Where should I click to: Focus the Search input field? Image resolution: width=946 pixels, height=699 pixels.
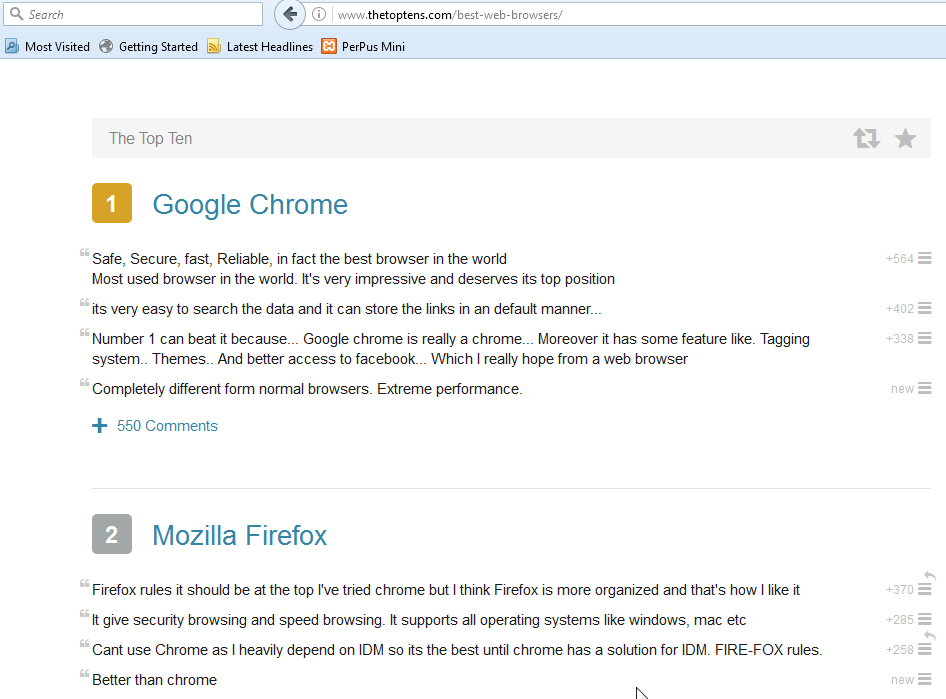tap(133, 14)
